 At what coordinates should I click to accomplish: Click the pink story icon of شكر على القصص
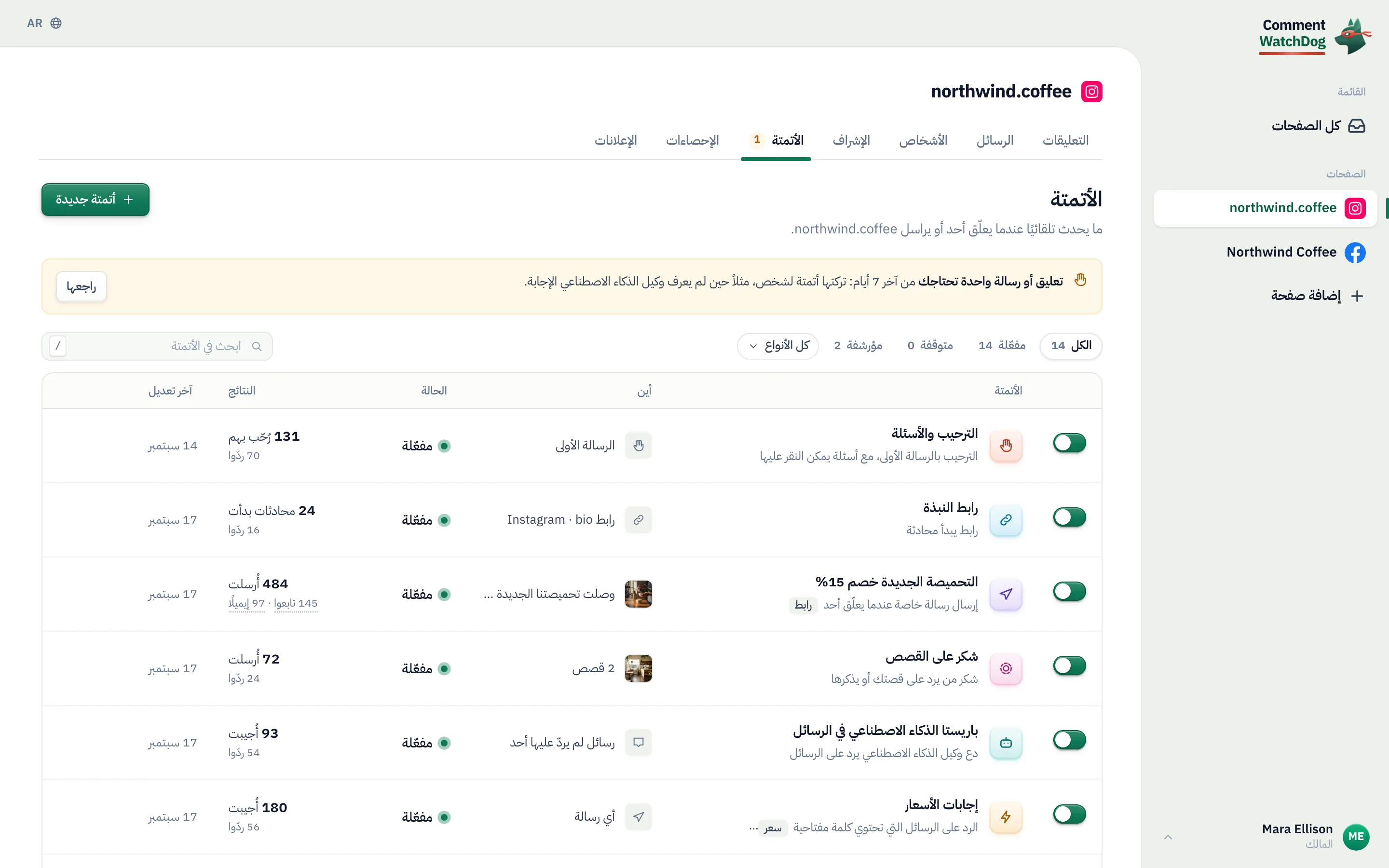pyautogui.click(x=1006, y=668)
